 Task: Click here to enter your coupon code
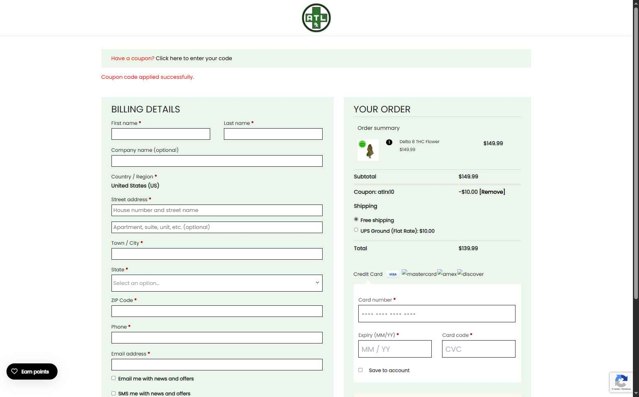[x=194, y=58]
